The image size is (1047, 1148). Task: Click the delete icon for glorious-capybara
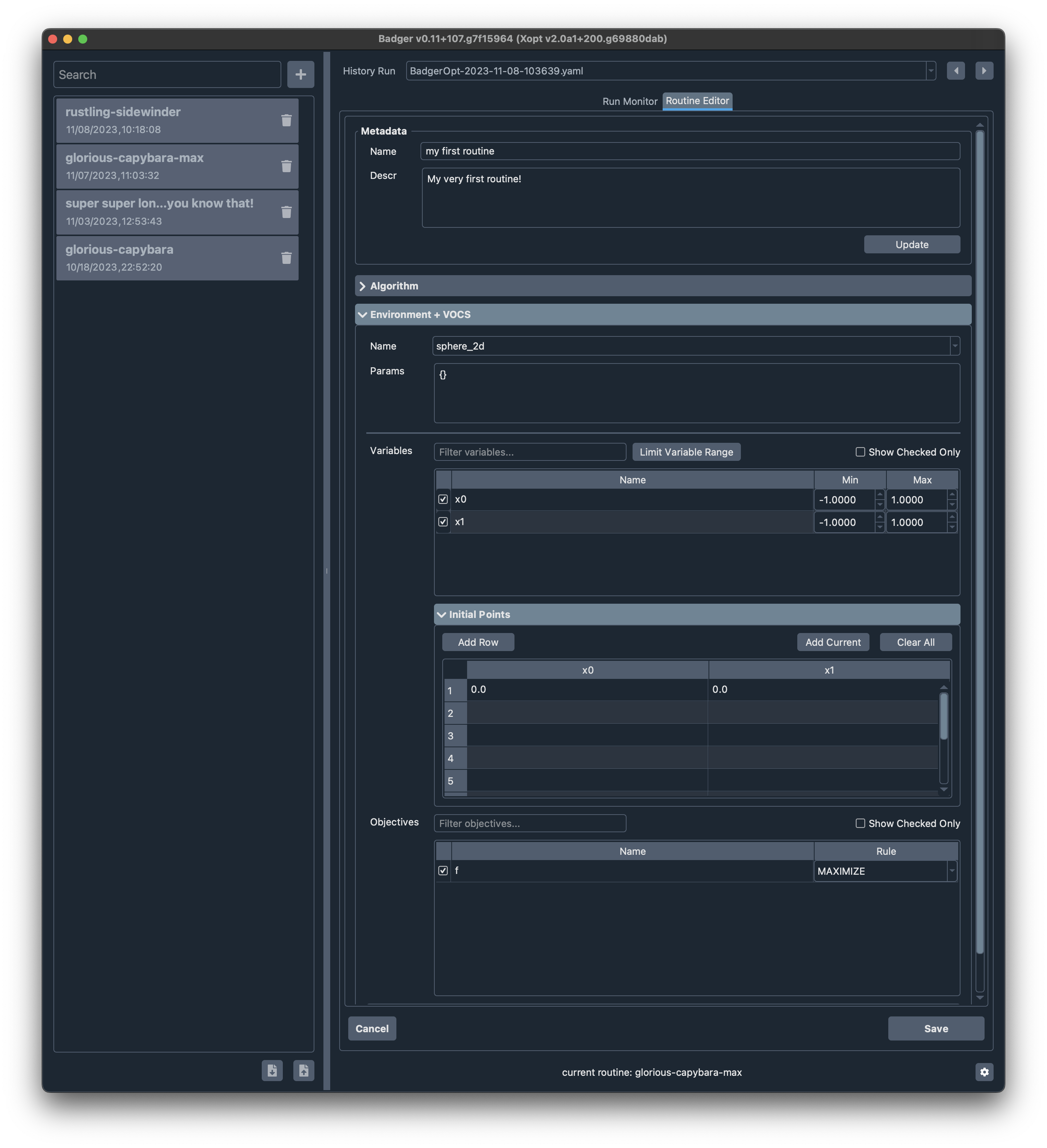[x=286, y=257]
